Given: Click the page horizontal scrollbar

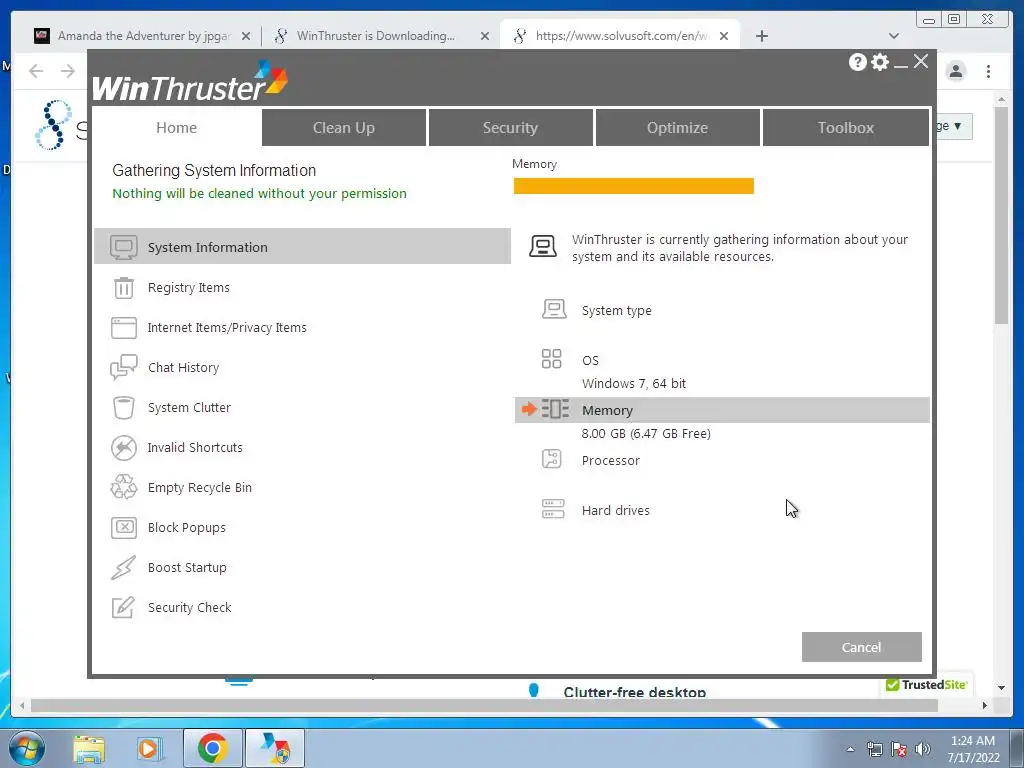Looking at the screenshot, I should [x=484, y=705].
